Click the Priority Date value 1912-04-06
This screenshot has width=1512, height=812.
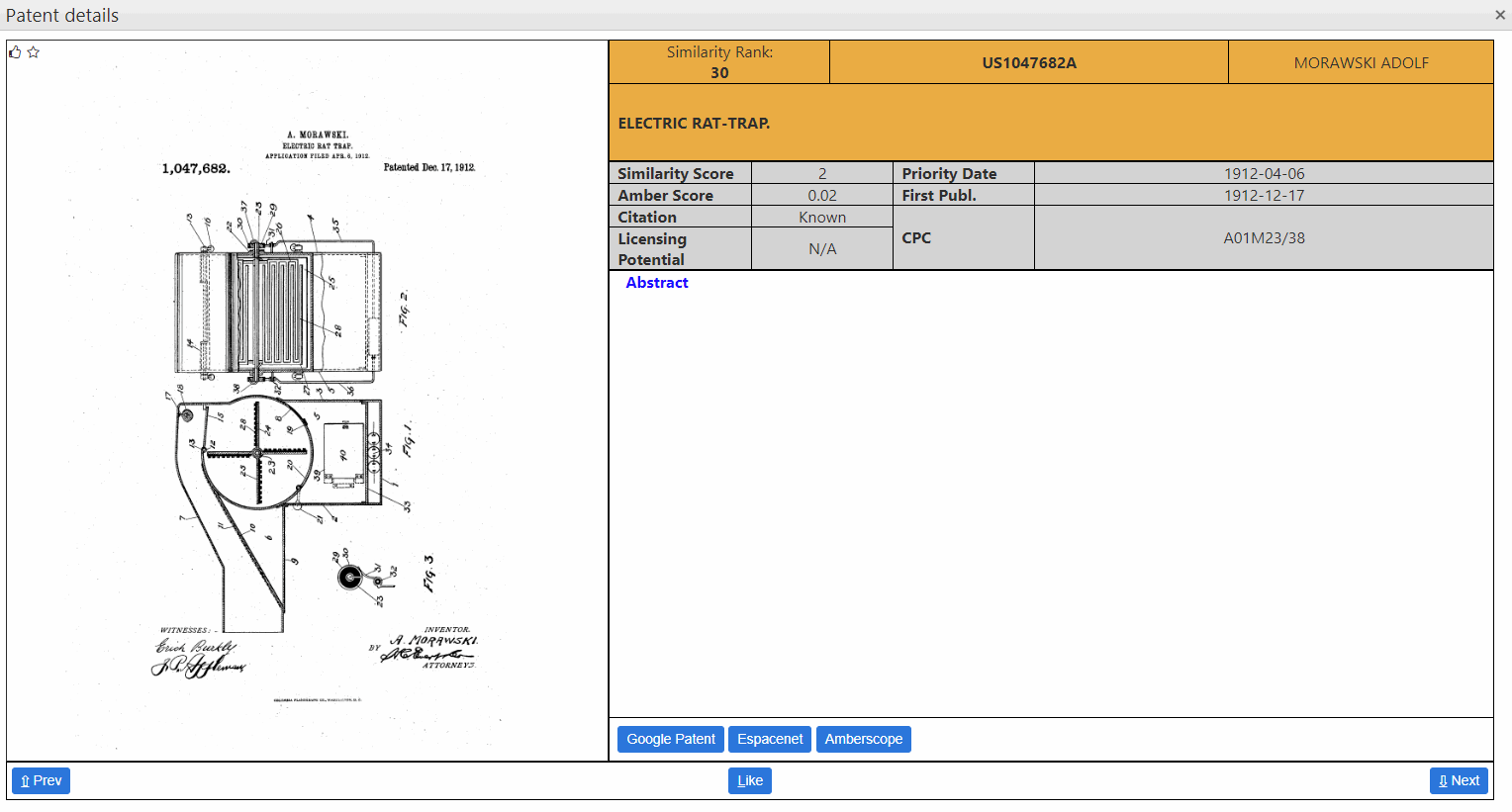[x=1264, y=173]
